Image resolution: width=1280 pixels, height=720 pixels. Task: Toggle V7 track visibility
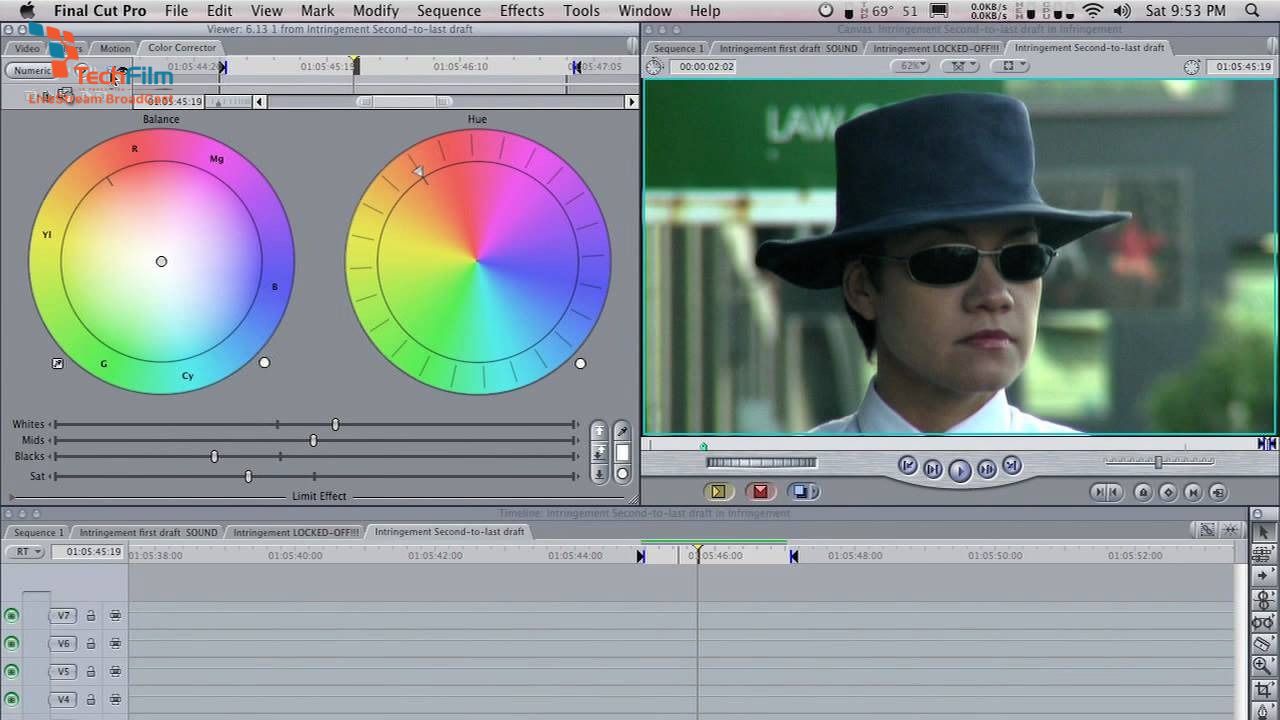click(x=12, y=616)
